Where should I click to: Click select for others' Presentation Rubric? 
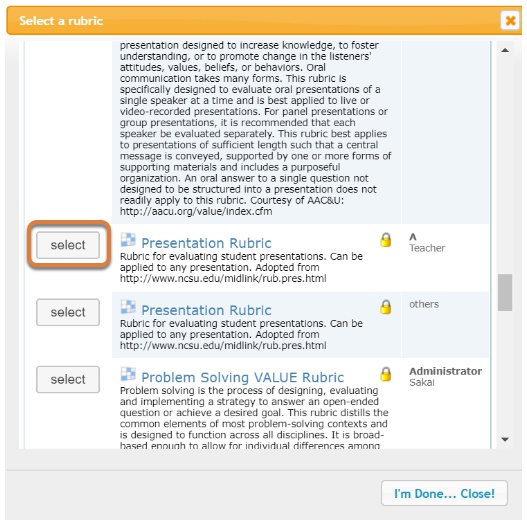(x=68, y=312)
